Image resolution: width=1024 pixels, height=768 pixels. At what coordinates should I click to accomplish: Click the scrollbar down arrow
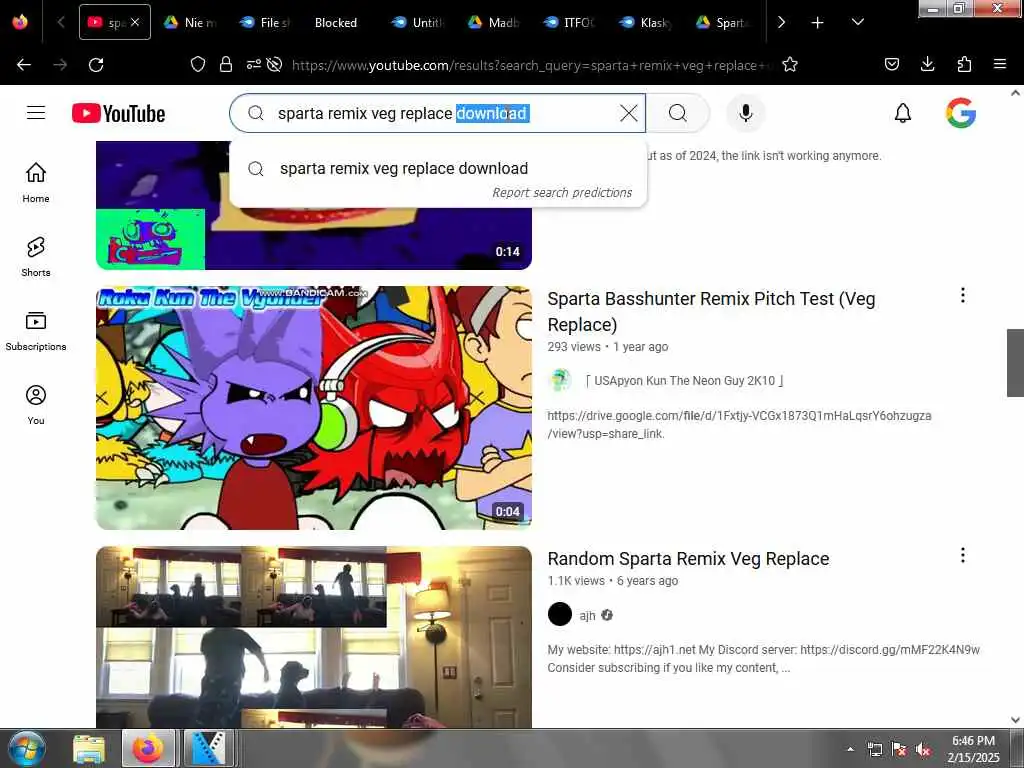point(1015,720)
